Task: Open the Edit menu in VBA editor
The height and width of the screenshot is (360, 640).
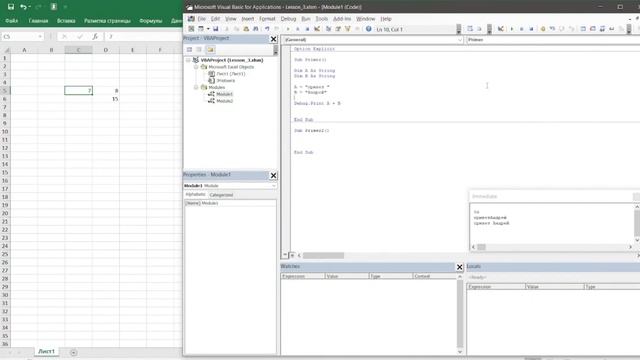Action: [216, 19]
